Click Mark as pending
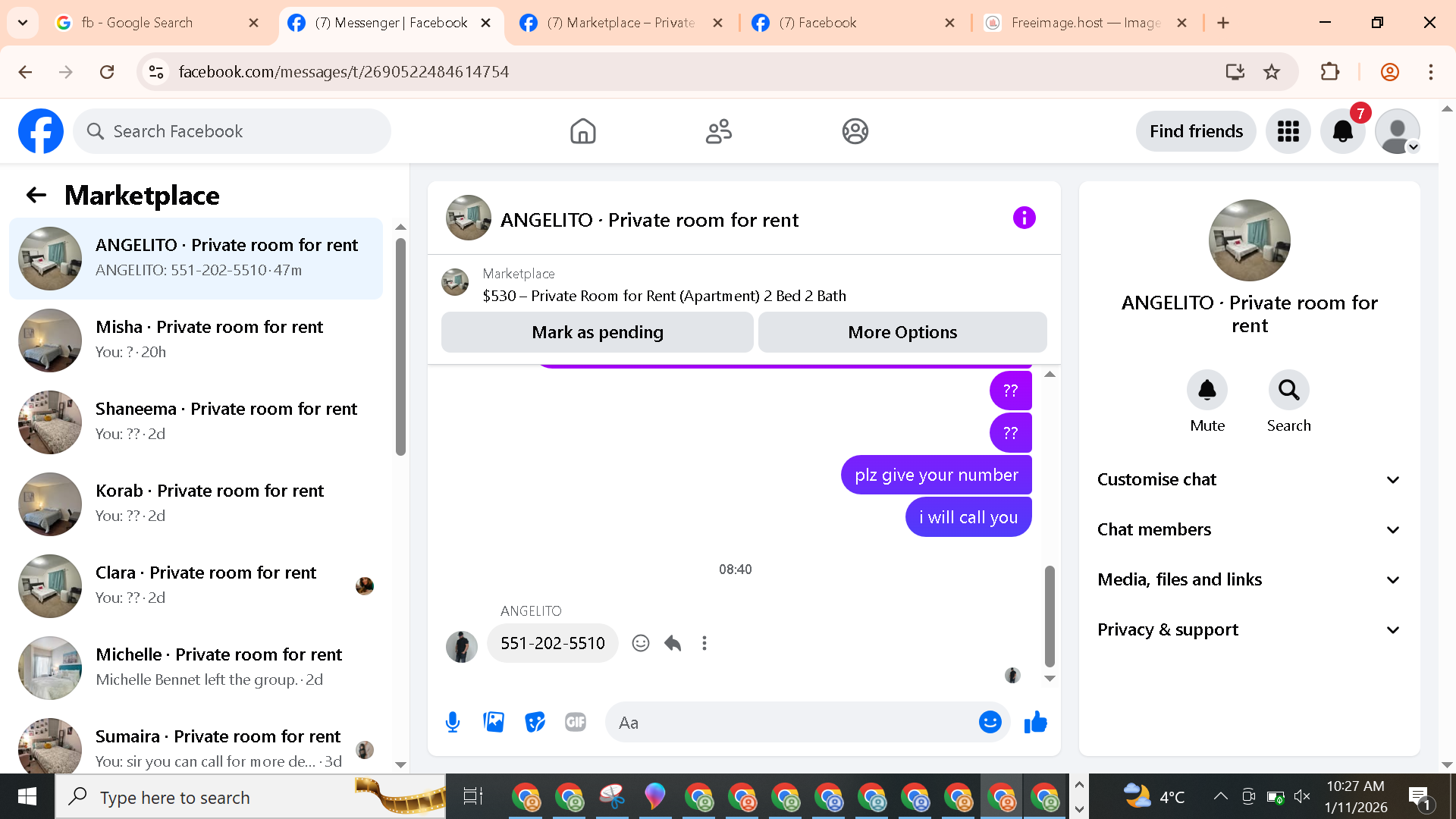The image size is (1456, 819). tap(598, 332)
